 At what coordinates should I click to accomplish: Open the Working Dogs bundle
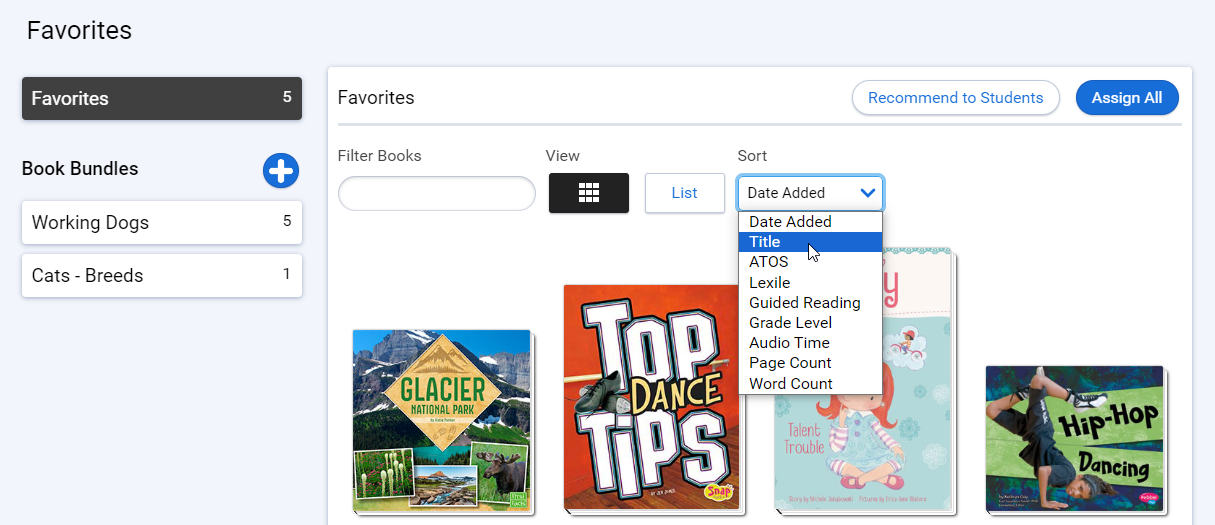pos(162,222)
